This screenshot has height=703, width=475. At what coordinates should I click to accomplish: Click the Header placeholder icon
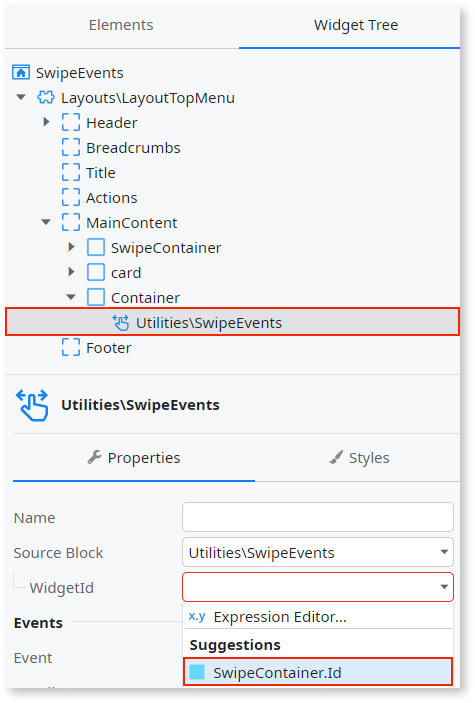click(x=71, y=122)
